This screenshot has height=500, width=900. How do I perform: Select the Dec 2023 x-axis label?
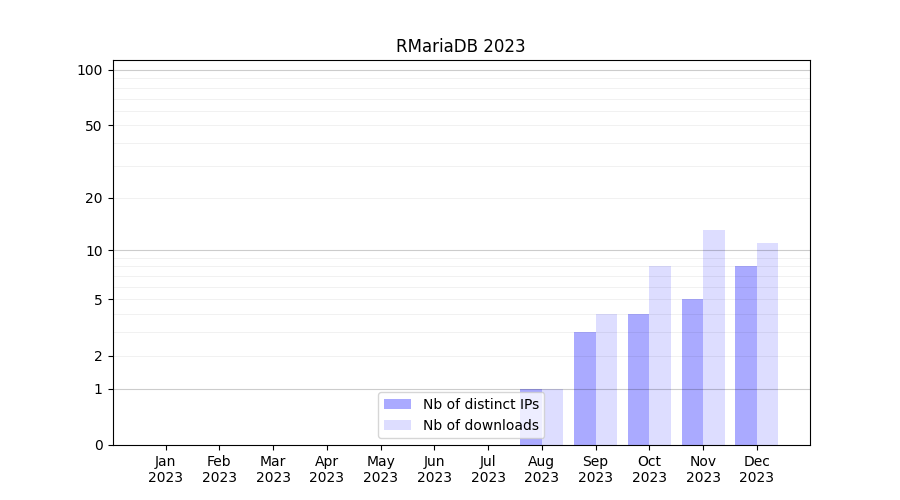757,469
